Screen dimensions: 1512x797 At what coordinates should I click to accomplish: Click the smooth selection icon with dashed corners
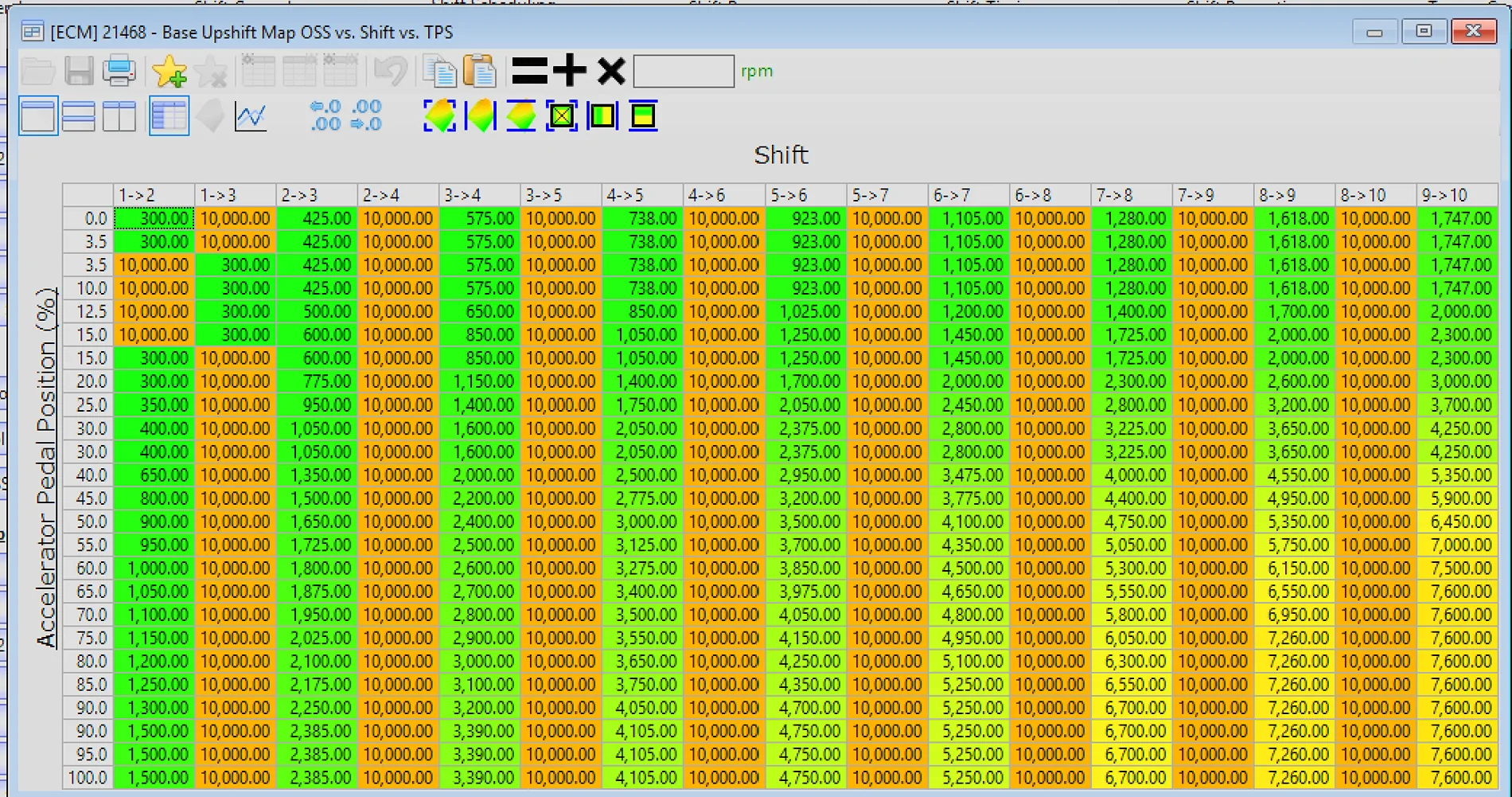[x=439, y=116]
